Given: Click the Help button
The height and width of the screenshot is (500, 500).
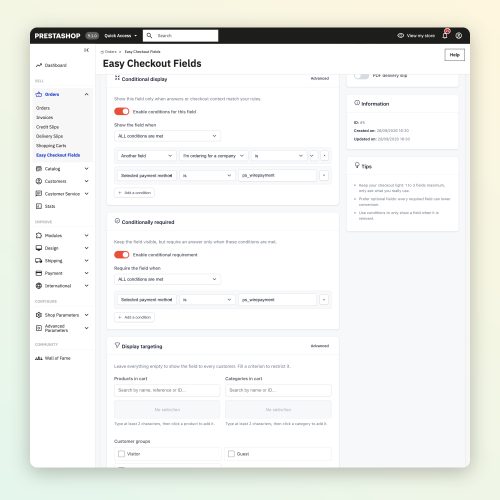Looking at the screenshot, I should pyautogui.click(x=454, y=55).
